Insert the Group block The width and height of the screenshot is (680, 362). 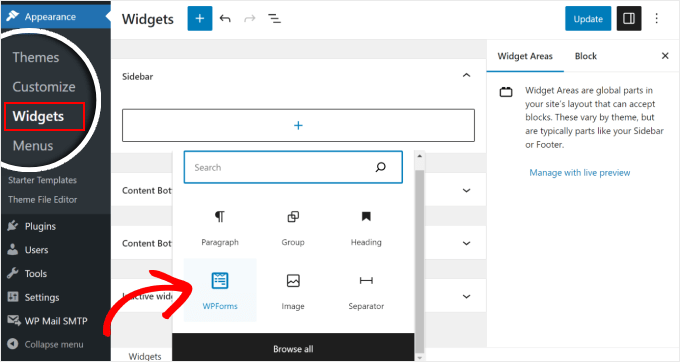[x=293, y=227]
